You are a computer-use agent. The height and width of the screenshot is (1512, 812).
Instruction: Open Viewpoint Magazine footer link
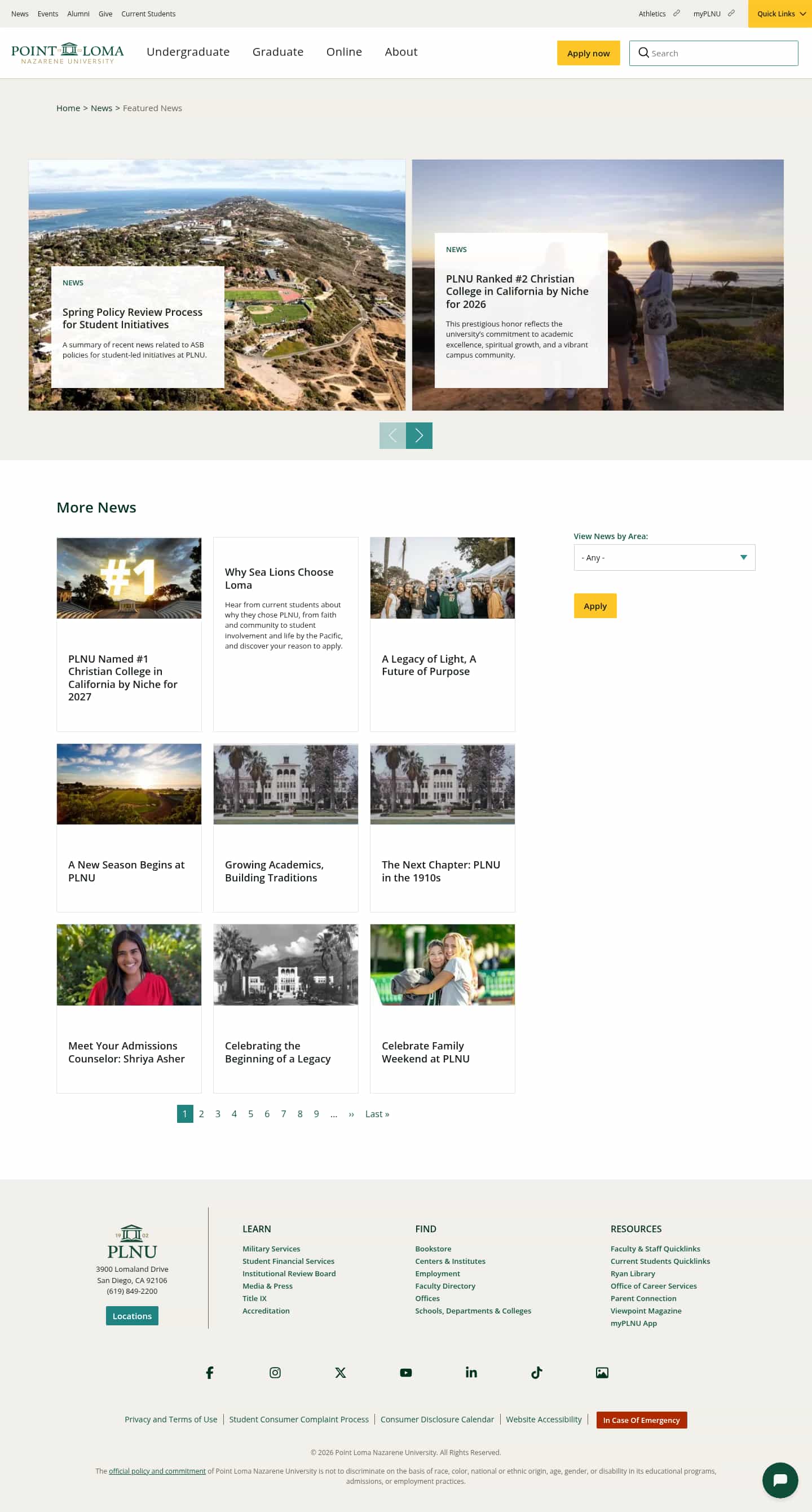[x=646, y=1311]
